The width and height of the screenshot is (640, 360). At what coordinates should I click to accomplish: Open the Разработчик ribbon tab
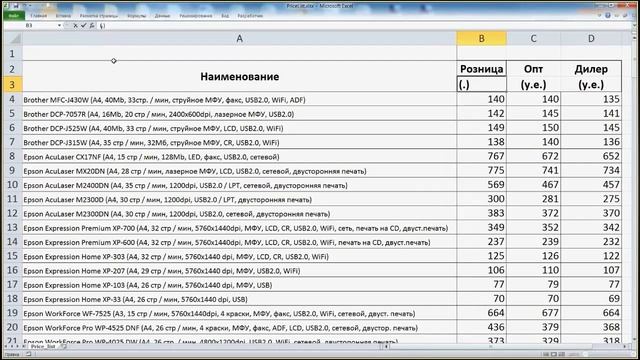pyautogui.click(x=250, y=16)
